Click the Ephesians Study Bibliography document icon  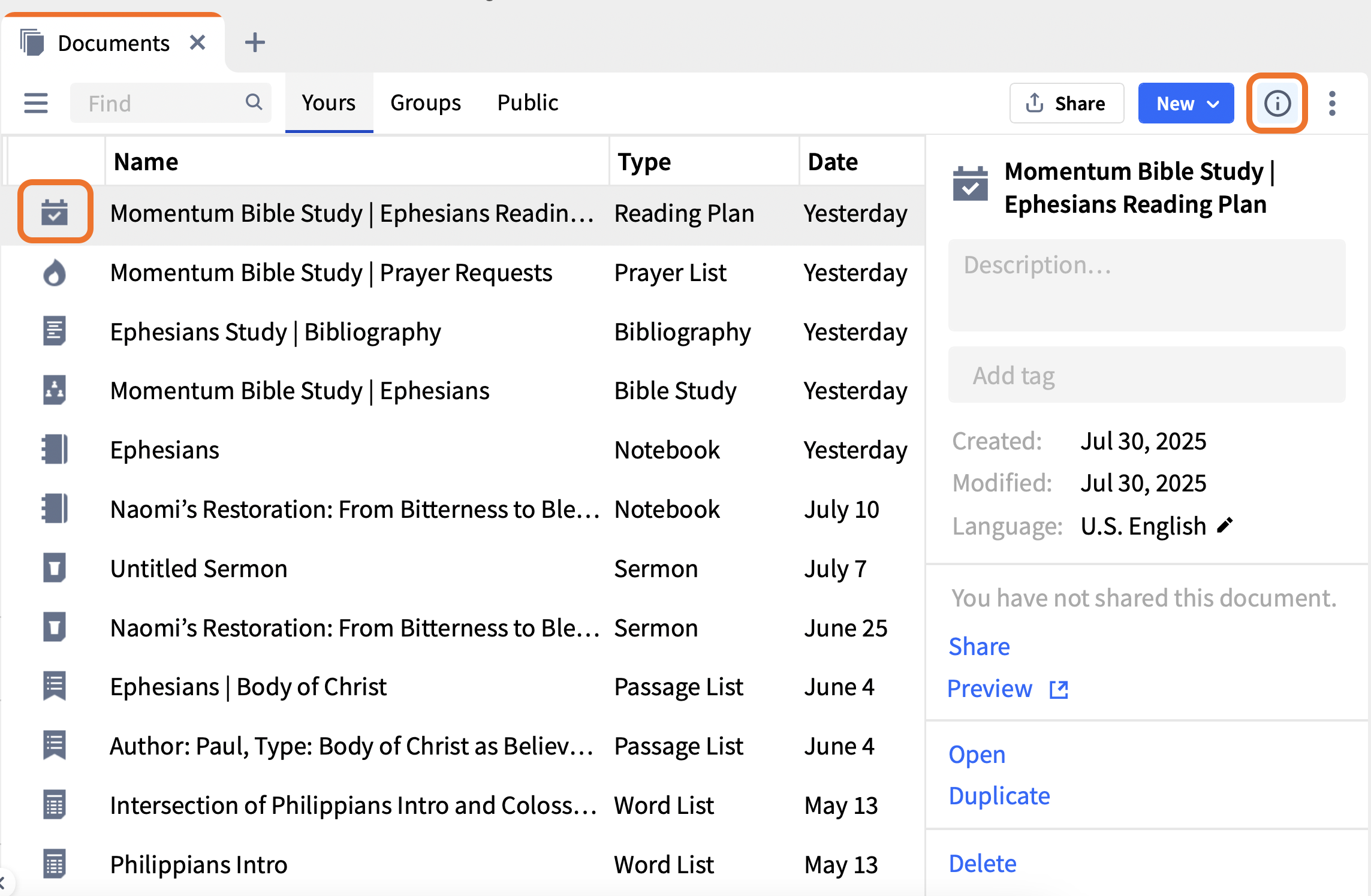tap(55, 331)
